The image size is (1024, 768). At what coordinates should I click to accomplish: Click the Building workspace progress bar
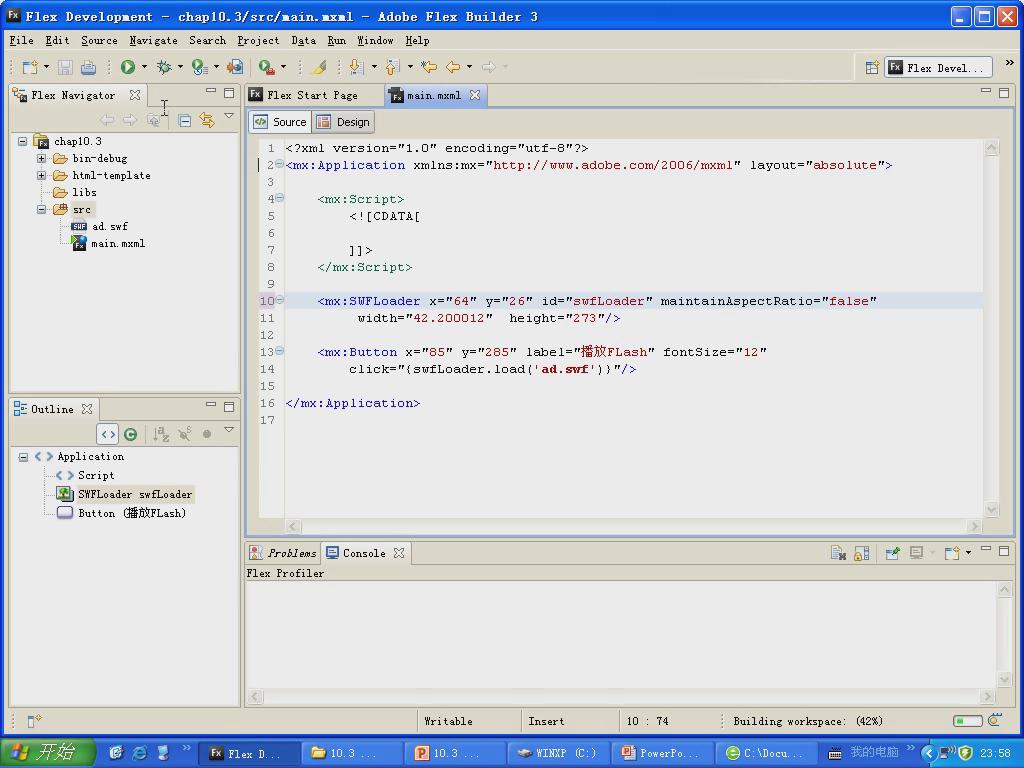pyautogui.click(x=968, y=721)
